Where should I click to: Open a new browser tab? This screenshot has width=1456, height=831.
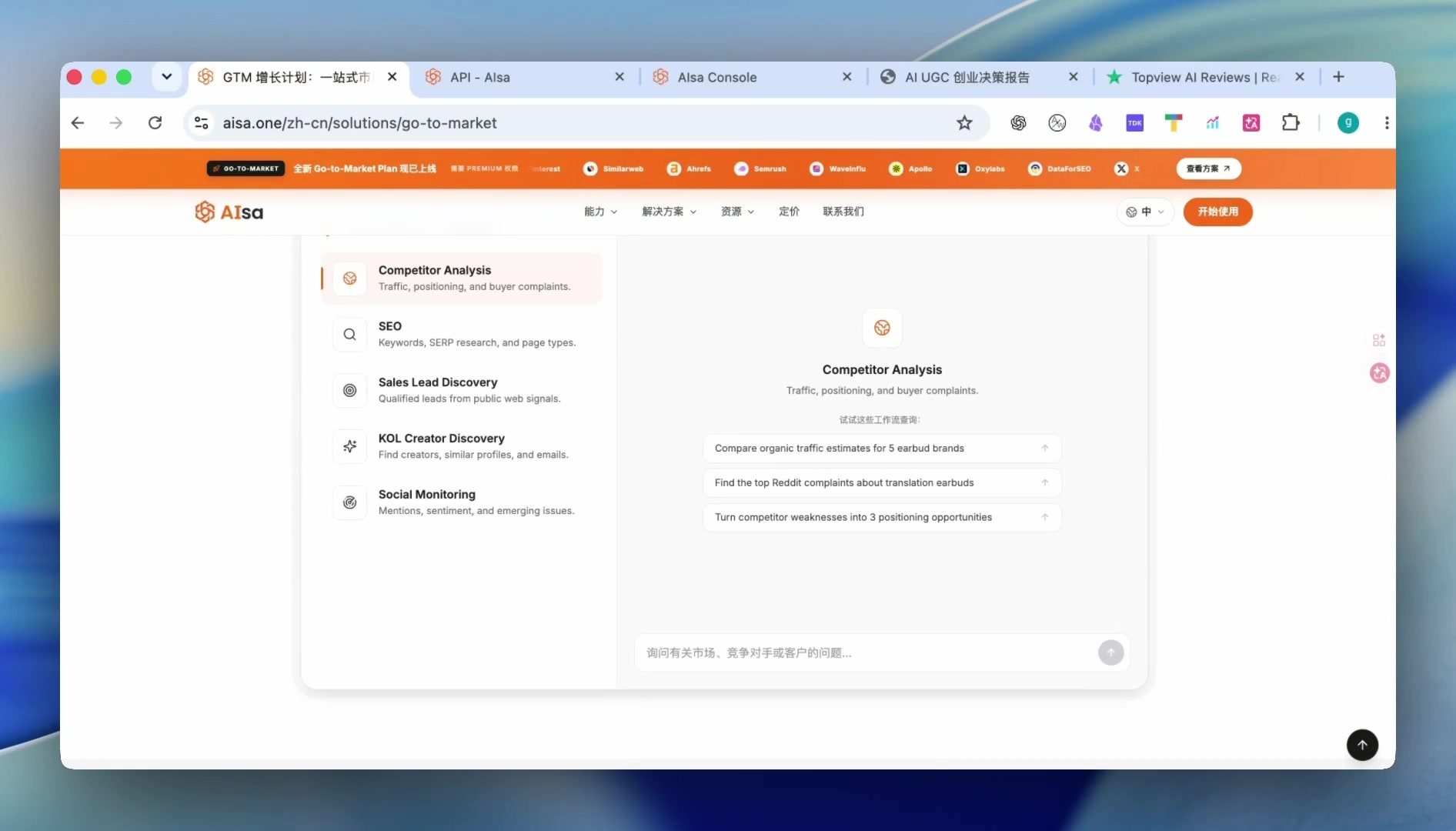1338,77
